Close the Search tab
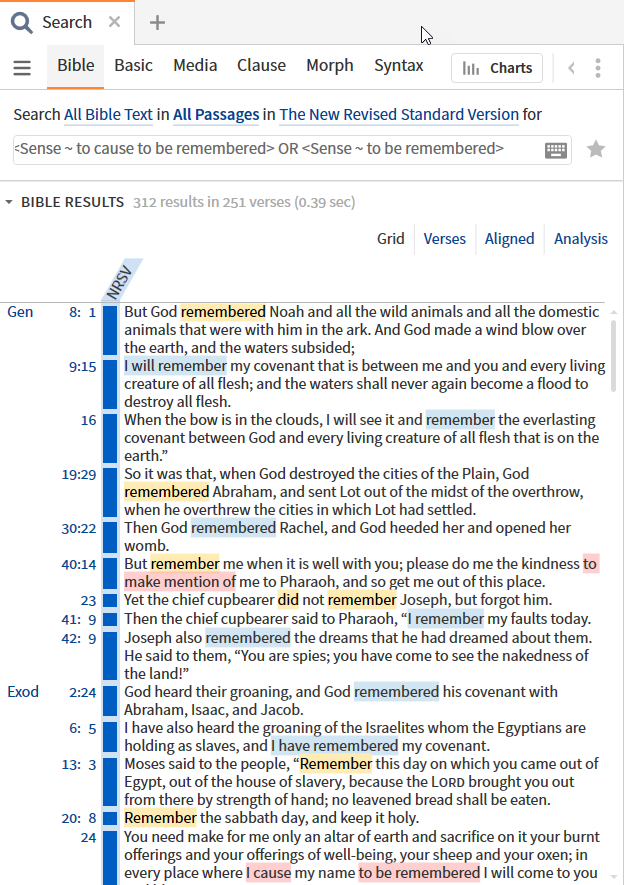The width and height of the screenshot is (624, 885). [115, 22]
